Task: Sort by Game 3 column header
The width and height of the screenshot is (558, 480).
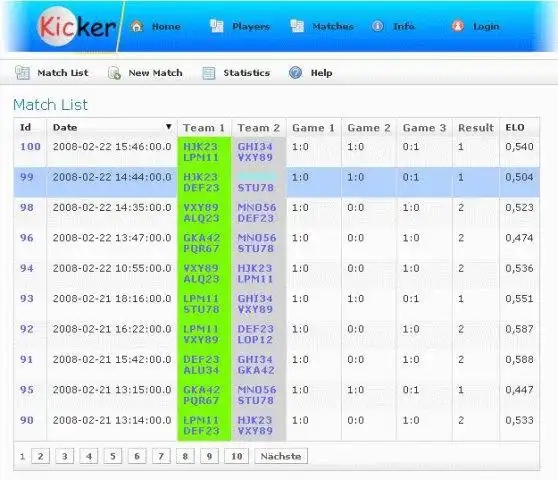Action: pos(424,128)
